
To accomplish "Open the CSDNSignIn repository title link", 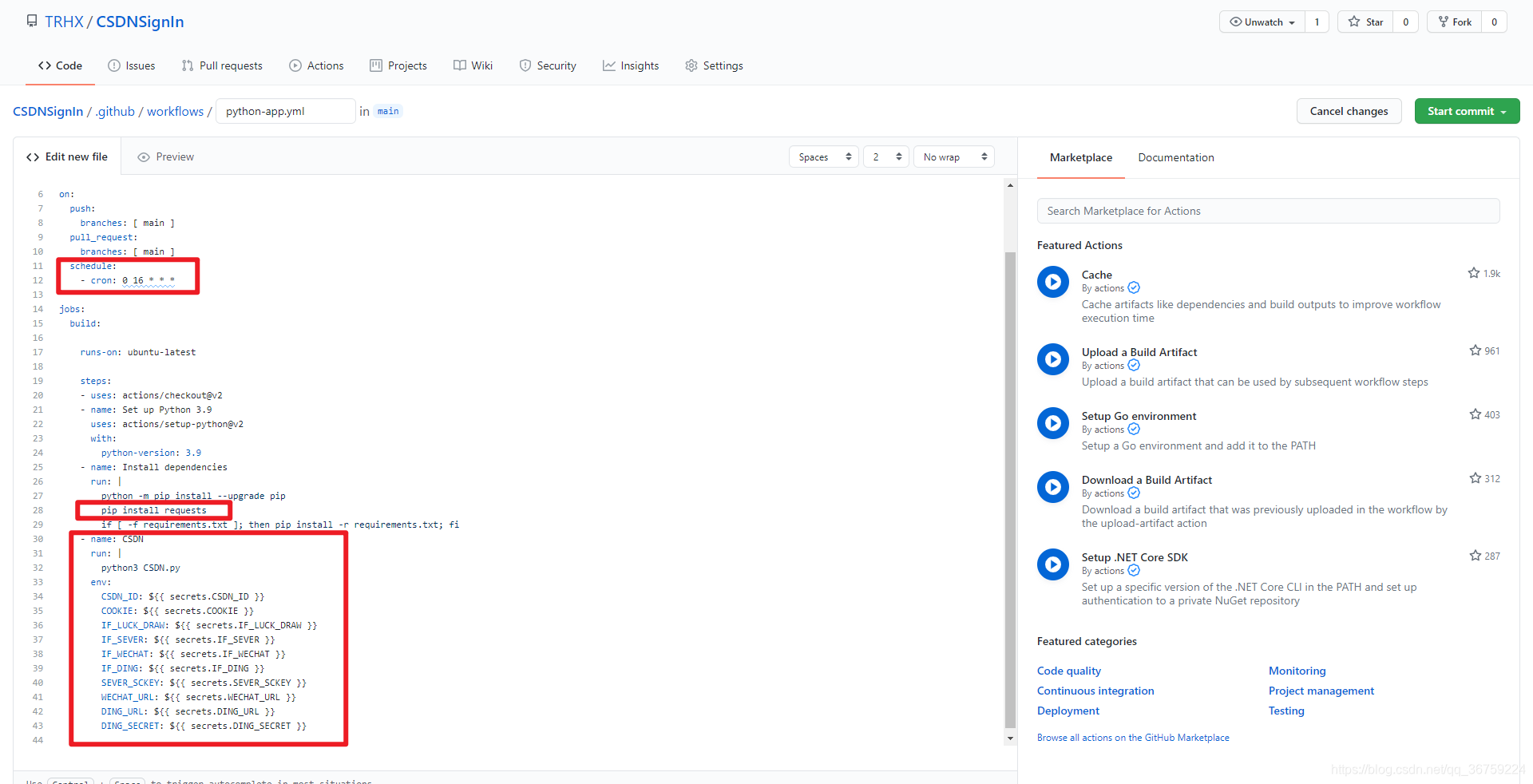I will tap(140, 22).
